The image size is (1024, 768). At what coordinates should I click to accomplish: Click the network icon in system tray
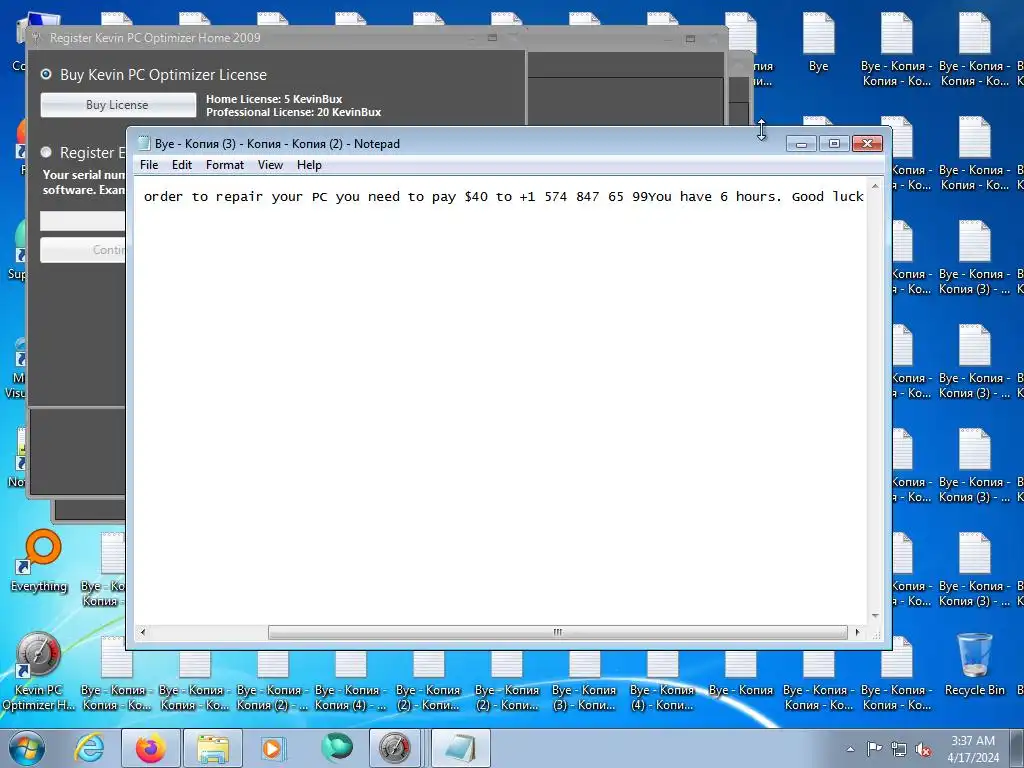899,748
